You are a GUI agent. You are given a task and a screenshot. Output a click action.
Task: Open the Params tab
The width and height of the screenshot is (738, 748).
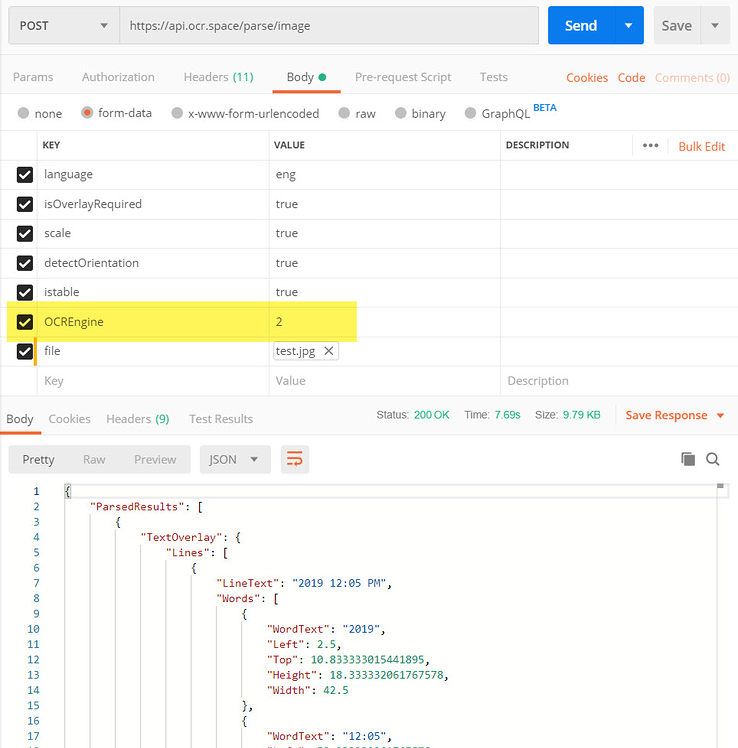pyautogui.click(x=33, y=77)
